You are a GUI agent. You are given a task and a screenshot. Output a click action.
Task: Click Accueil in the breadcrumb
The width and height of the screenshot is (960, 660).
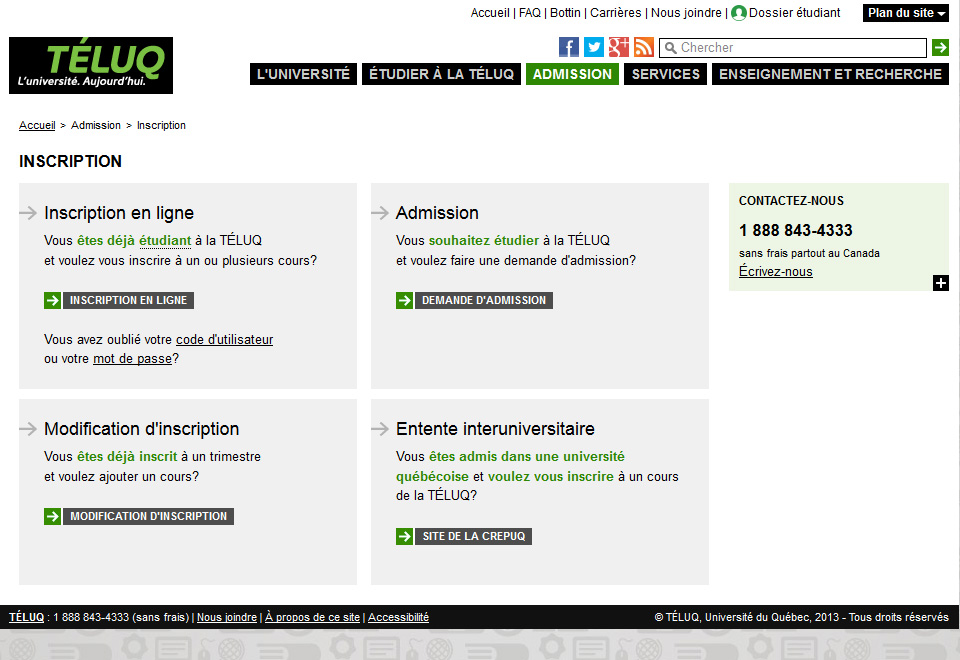pyautogui.click(x=37, y=125)
